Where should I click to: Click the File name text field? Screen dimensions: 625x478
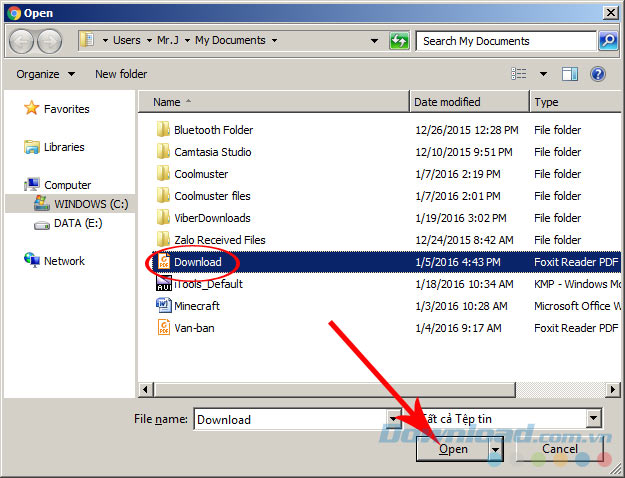coord(291,419)
